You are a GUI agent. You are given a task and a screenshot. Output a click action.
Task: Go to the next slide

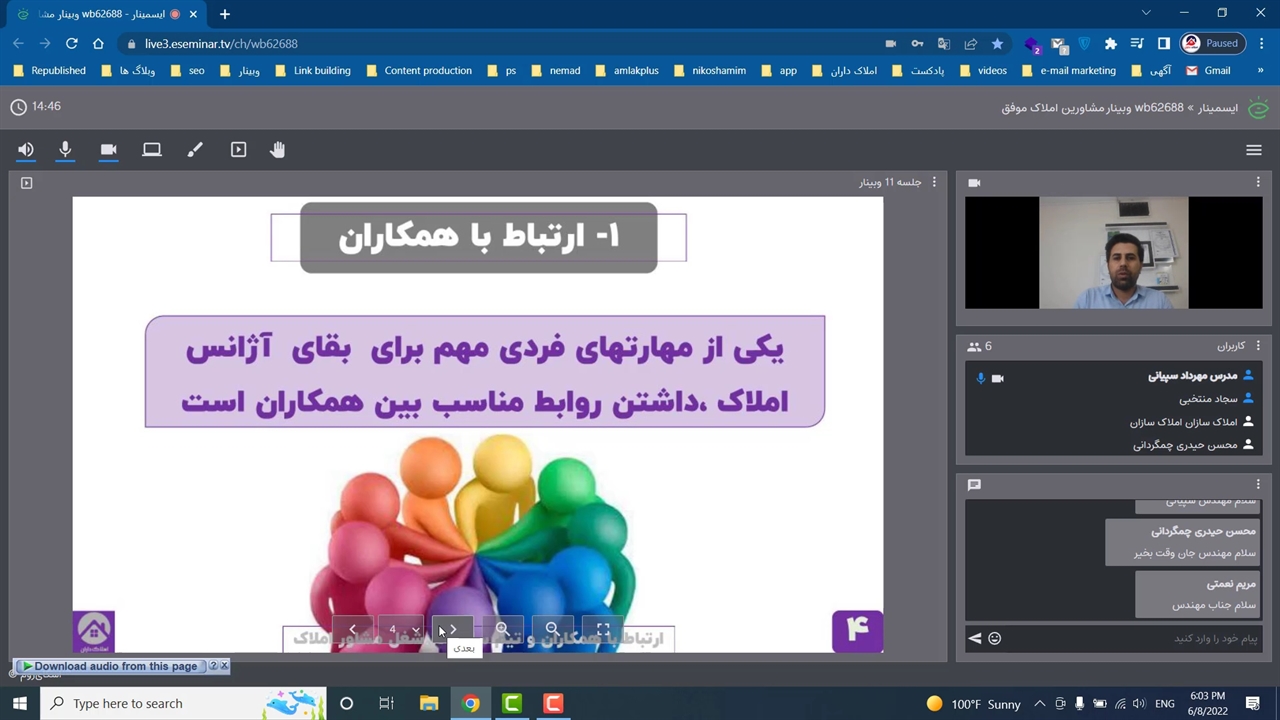(x=453, y=629)
